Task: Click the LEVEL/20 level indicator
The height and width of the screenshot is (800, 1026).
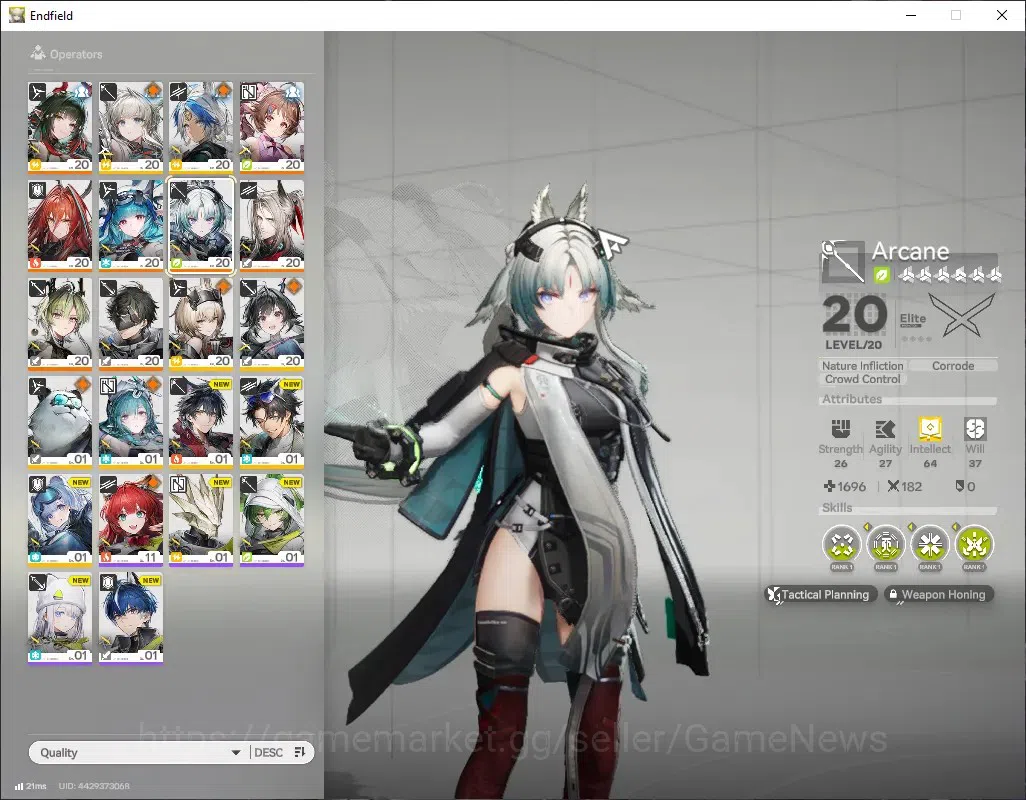Action: click(853, 344)
